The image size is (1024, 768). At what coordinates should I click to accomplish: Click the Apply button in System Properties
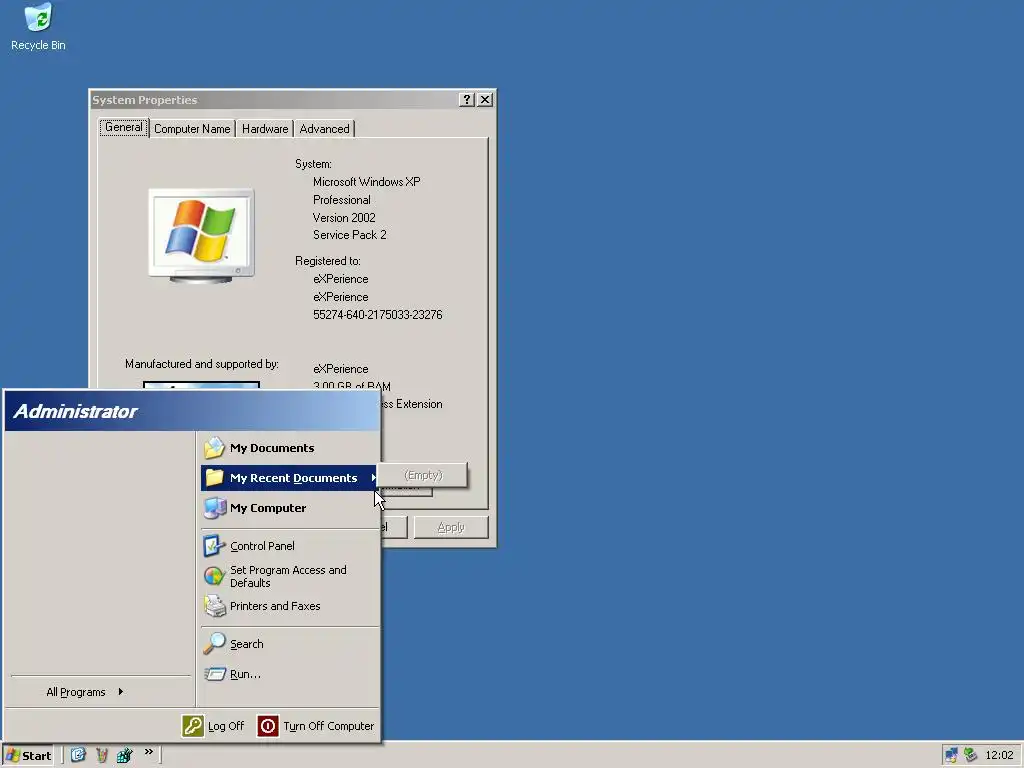[451, 527]
